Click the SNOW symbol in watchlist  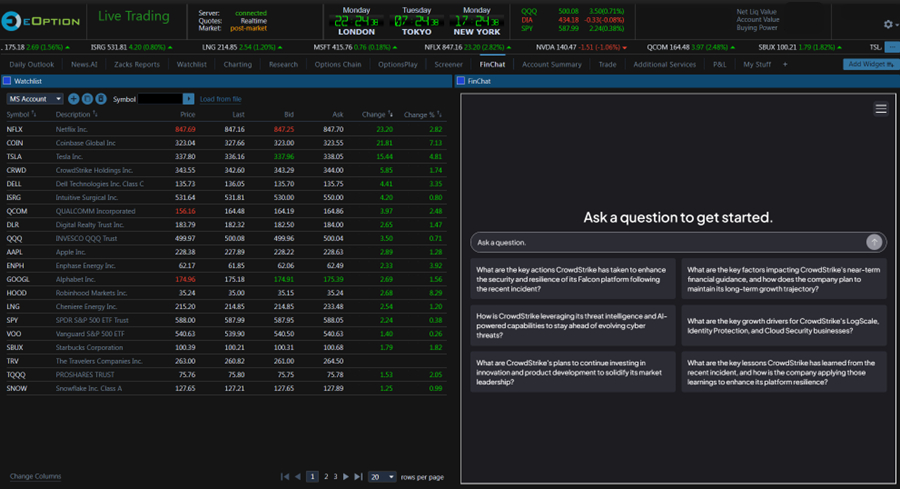click(16, 389)
